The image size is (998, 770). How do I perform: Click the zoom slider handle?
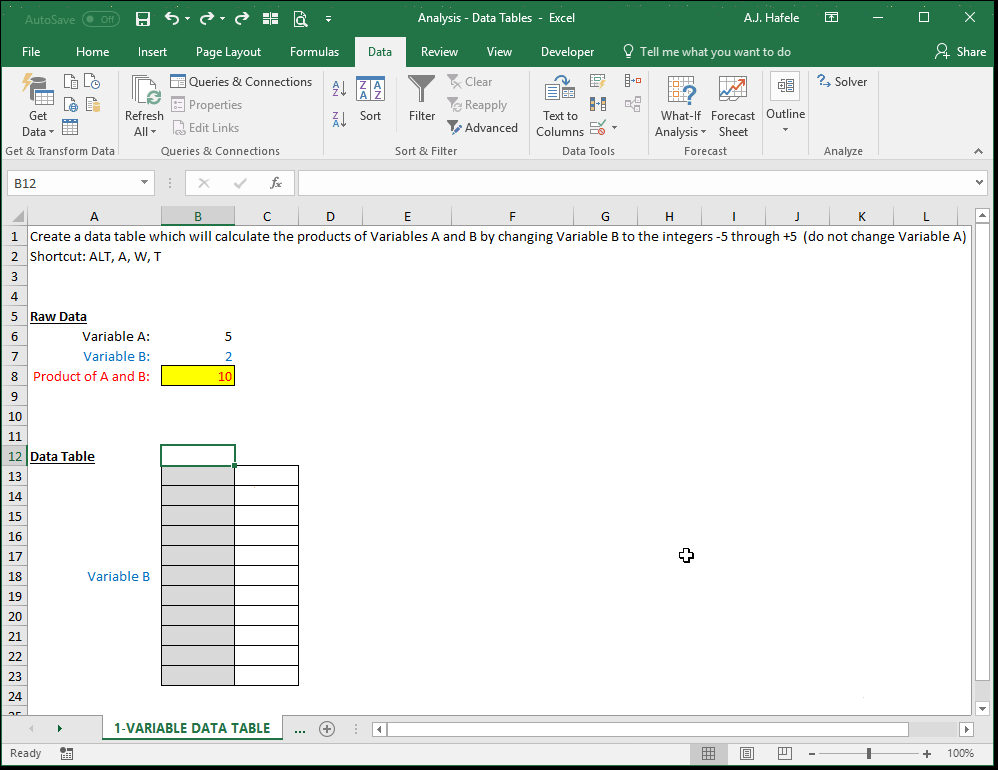(x=869, y=754)
